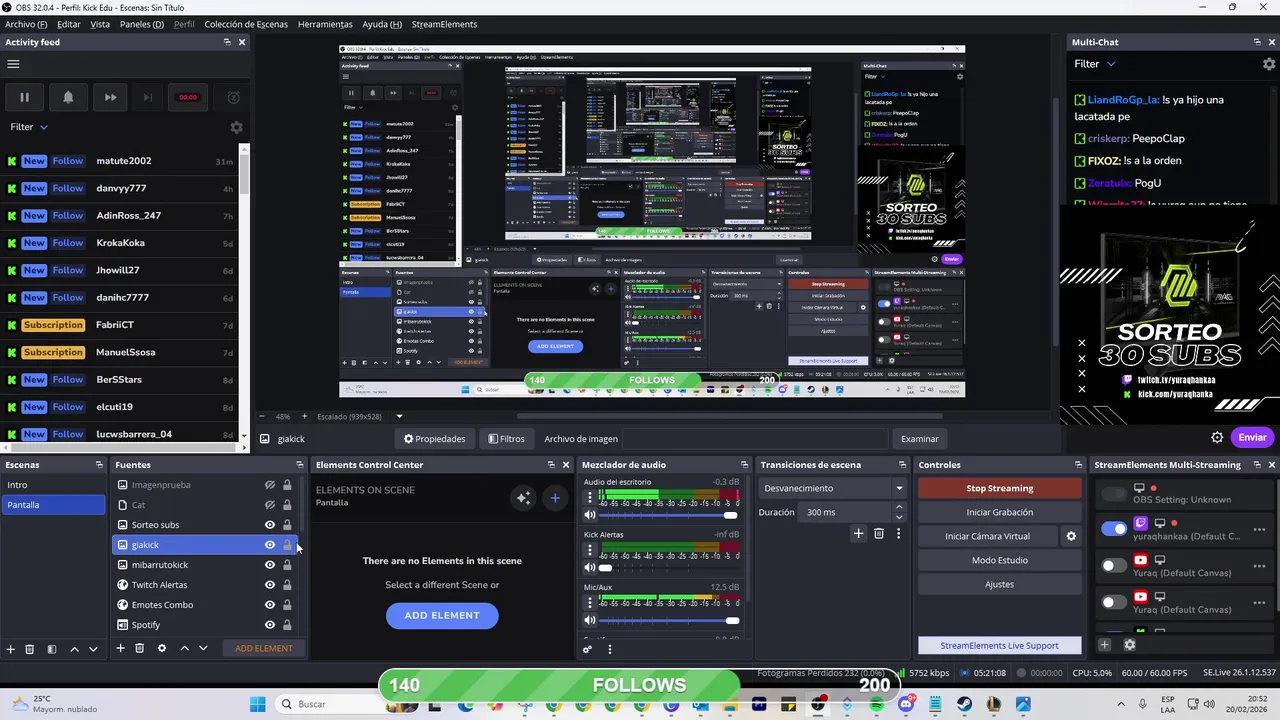Hide the giakick source
Screen dimensions: 1280x720
click(269, 545)
